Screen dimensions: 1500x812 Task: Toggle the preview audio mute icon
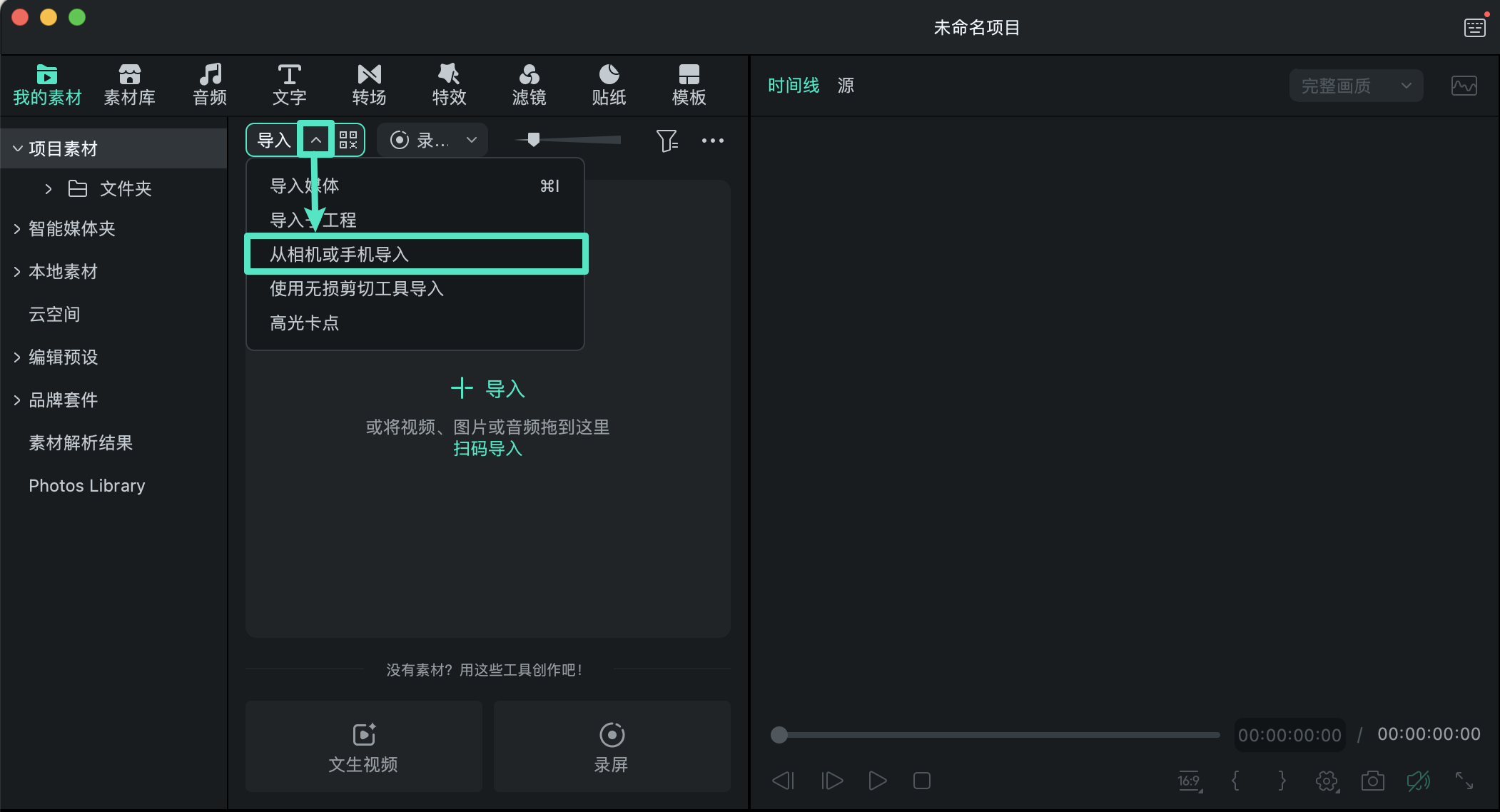[1419, 781]
